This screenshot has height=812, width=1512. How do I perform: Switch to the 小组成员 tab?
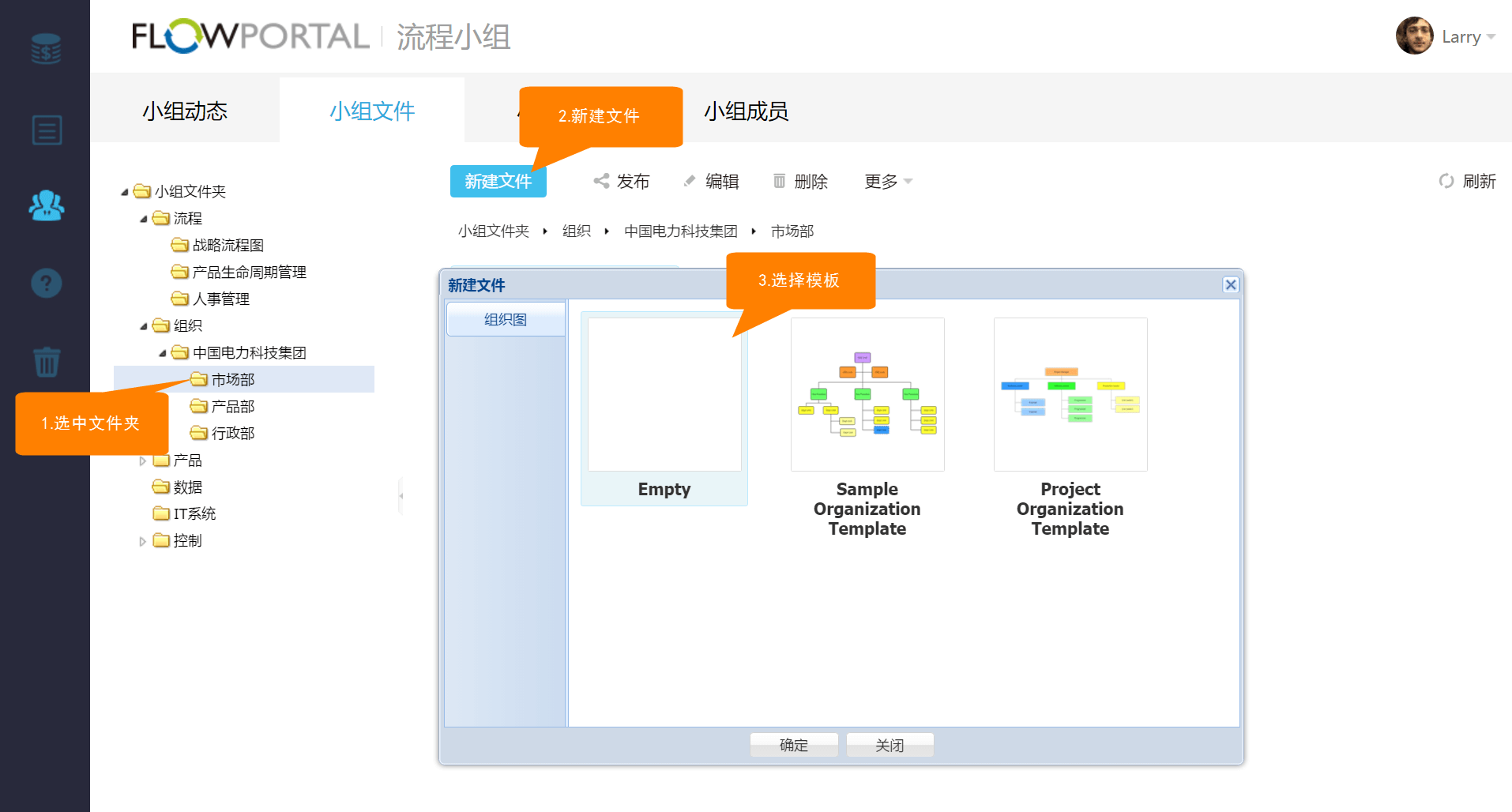[x=746, y=111]
